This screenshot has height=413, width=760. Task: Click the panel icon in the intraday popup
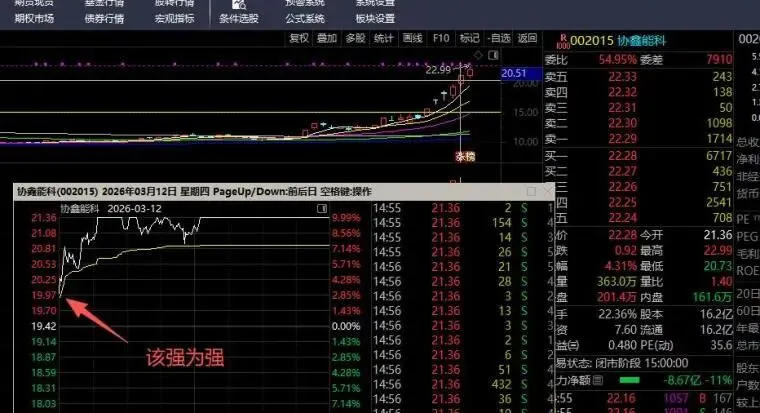pos(321,208)
